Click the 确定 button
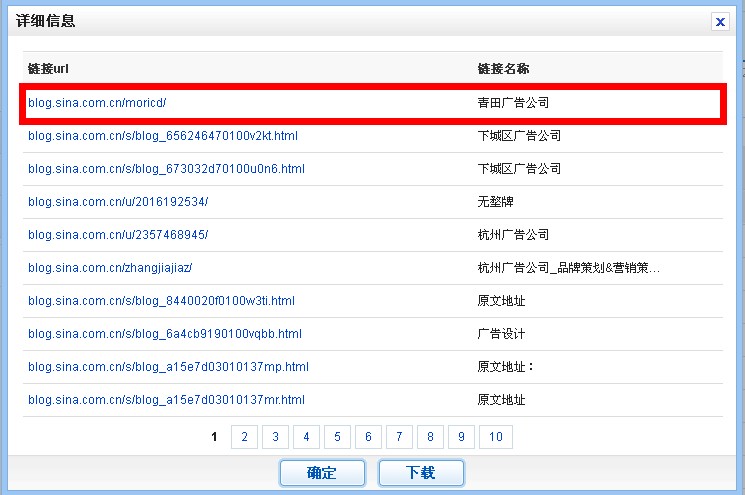Viewport: 745px width, 495px height. click(322, 473)
